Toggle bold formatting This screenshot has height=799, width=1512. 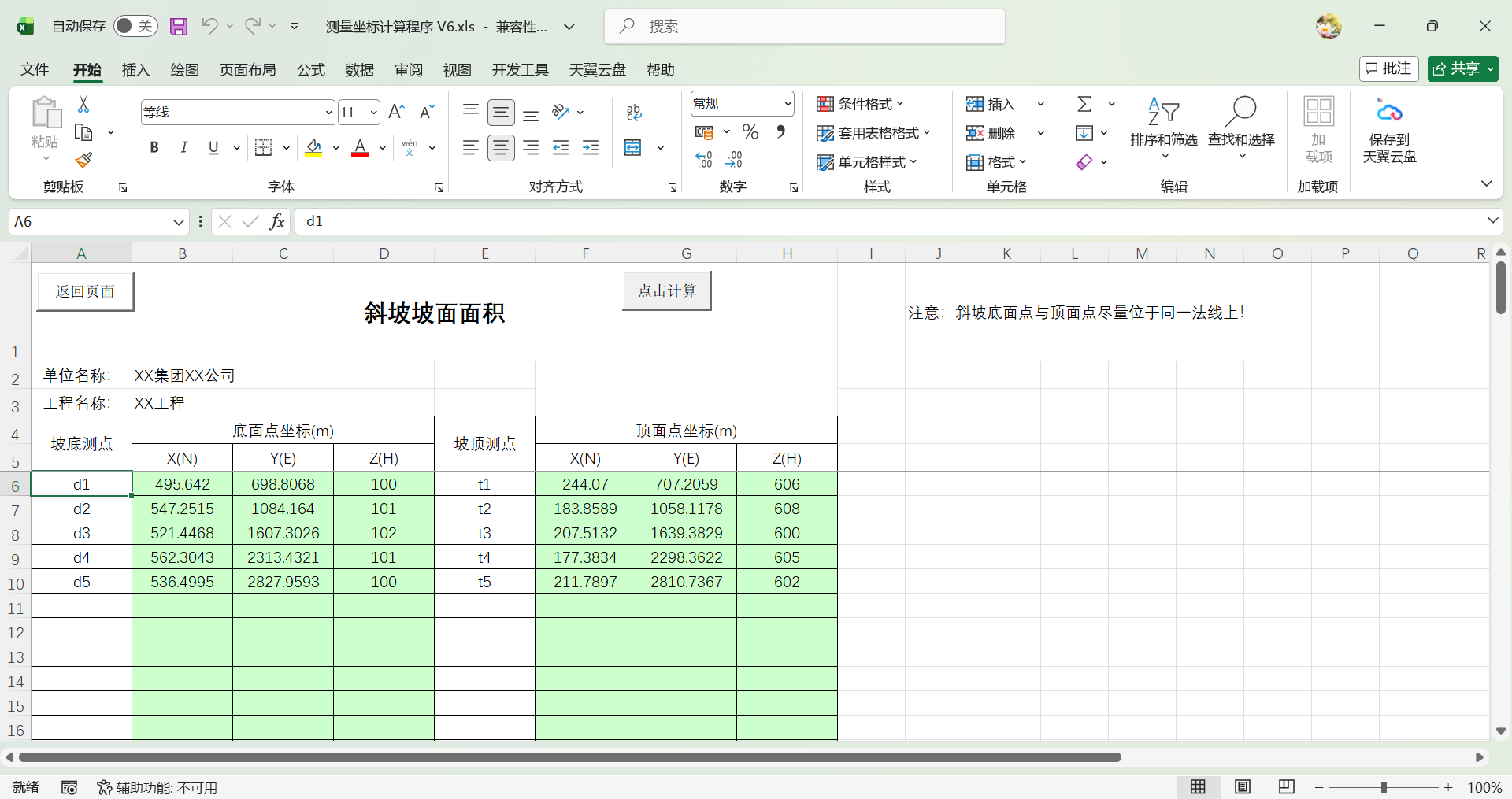coord(154,148)
